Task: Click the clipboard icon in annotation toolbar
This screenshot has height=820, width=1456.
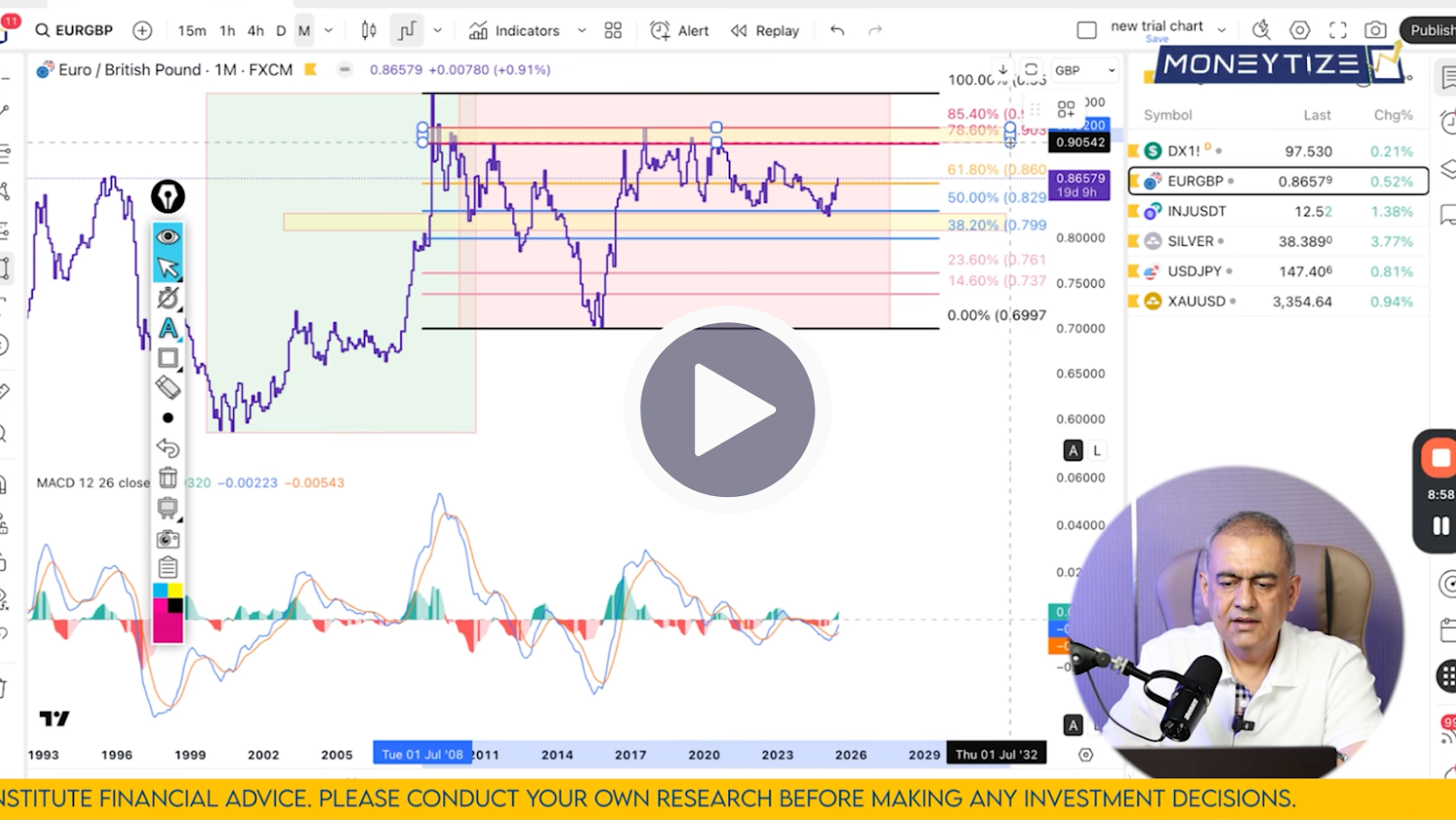Action: pyautogui.click(x=167, y=568)
